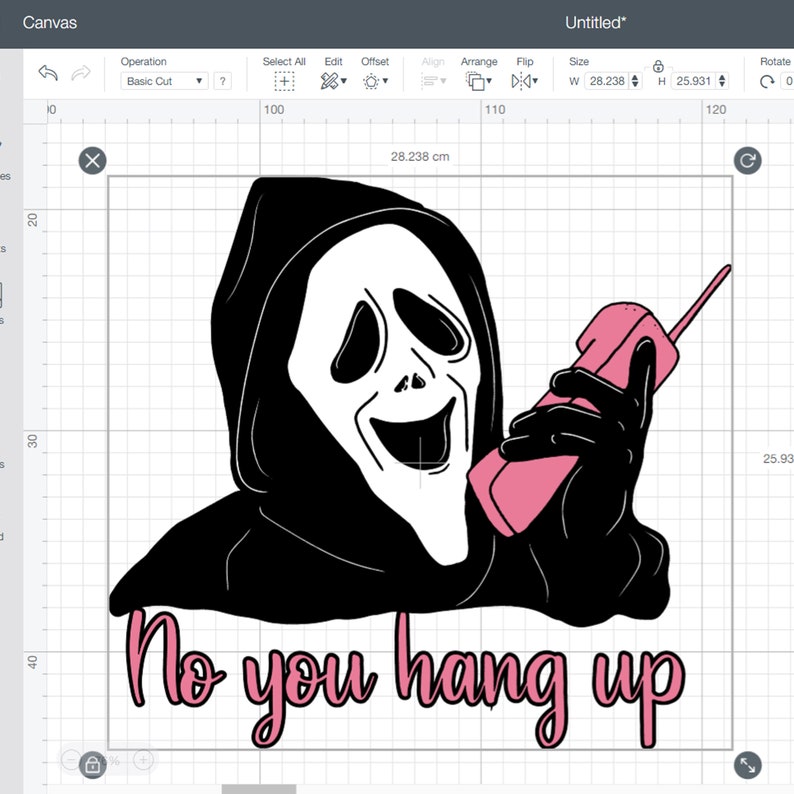Click the horizontal scrollbar thumb at bottom
The image size is (794, 794).
click(x=259, y=789)
